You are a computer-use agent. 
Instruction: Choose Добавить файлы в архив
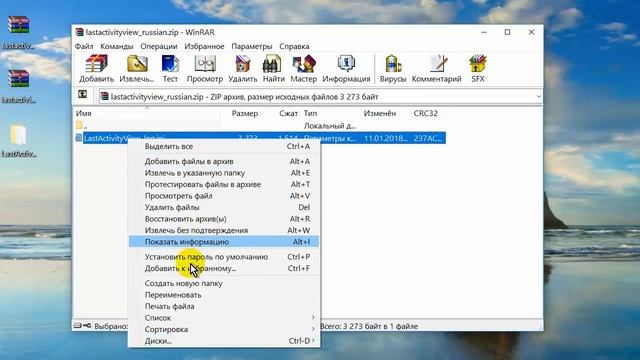224,161
